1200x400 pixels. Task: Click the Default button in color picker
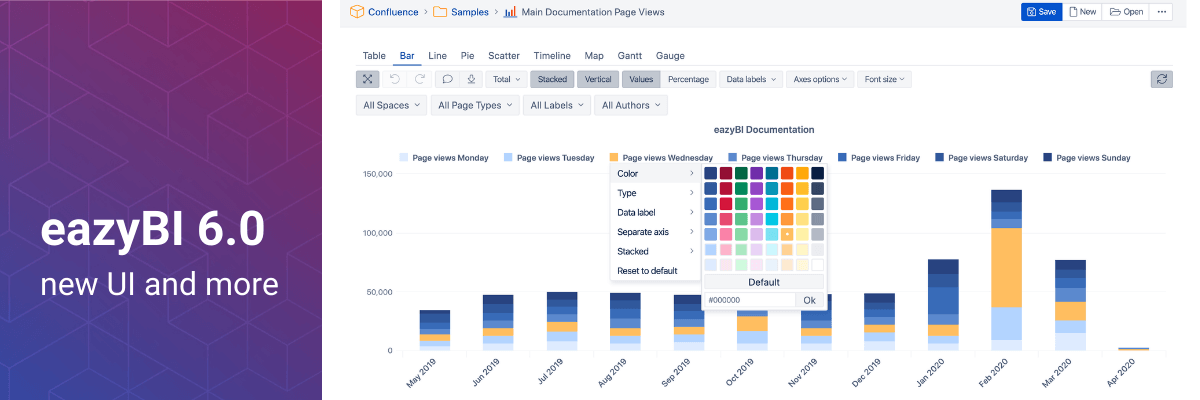pos(764,282)
